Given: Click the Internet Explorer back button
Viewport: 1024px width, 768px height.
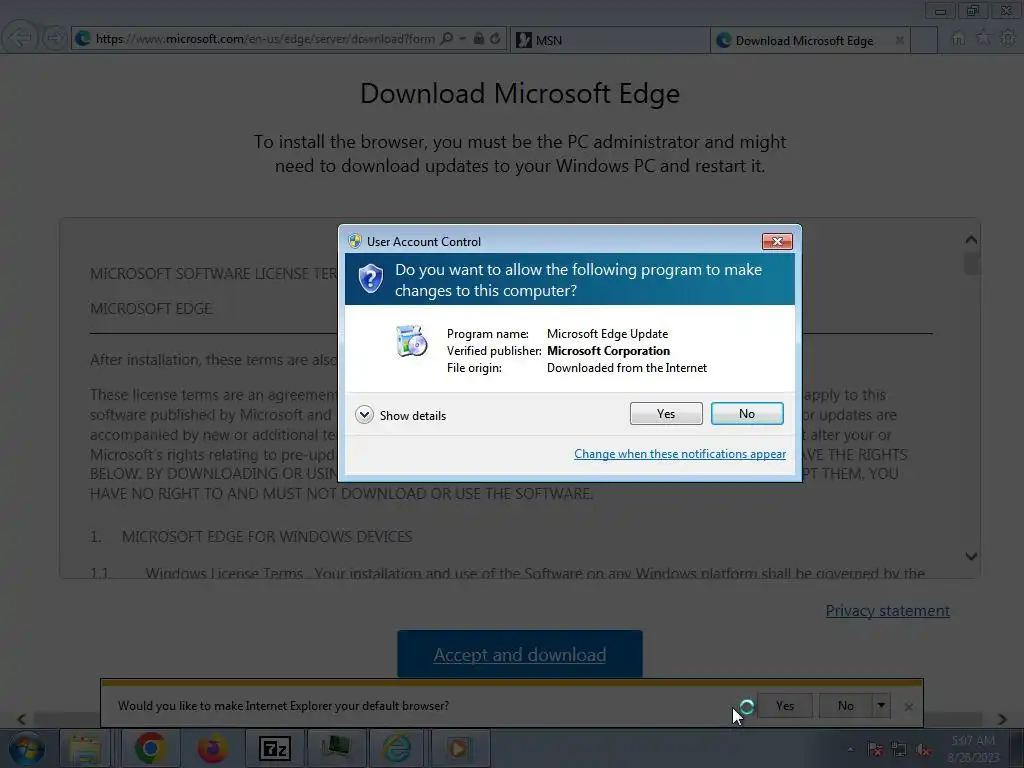Looking at the screenshot, I should pos(20,38).
